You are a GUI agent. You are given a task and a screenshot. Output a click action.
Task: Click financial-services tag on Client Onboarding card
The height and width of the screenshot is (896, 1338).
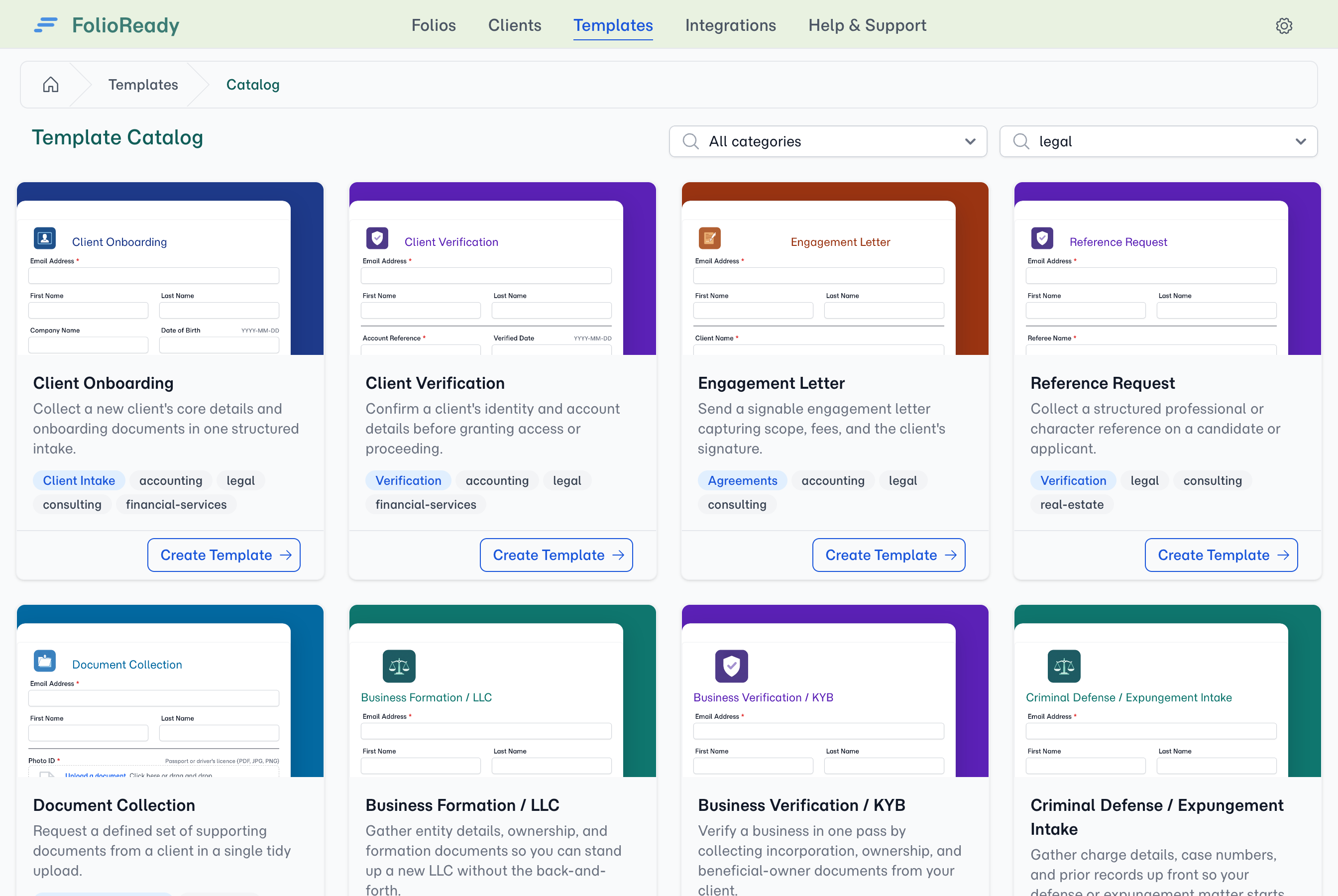[177, 505]
